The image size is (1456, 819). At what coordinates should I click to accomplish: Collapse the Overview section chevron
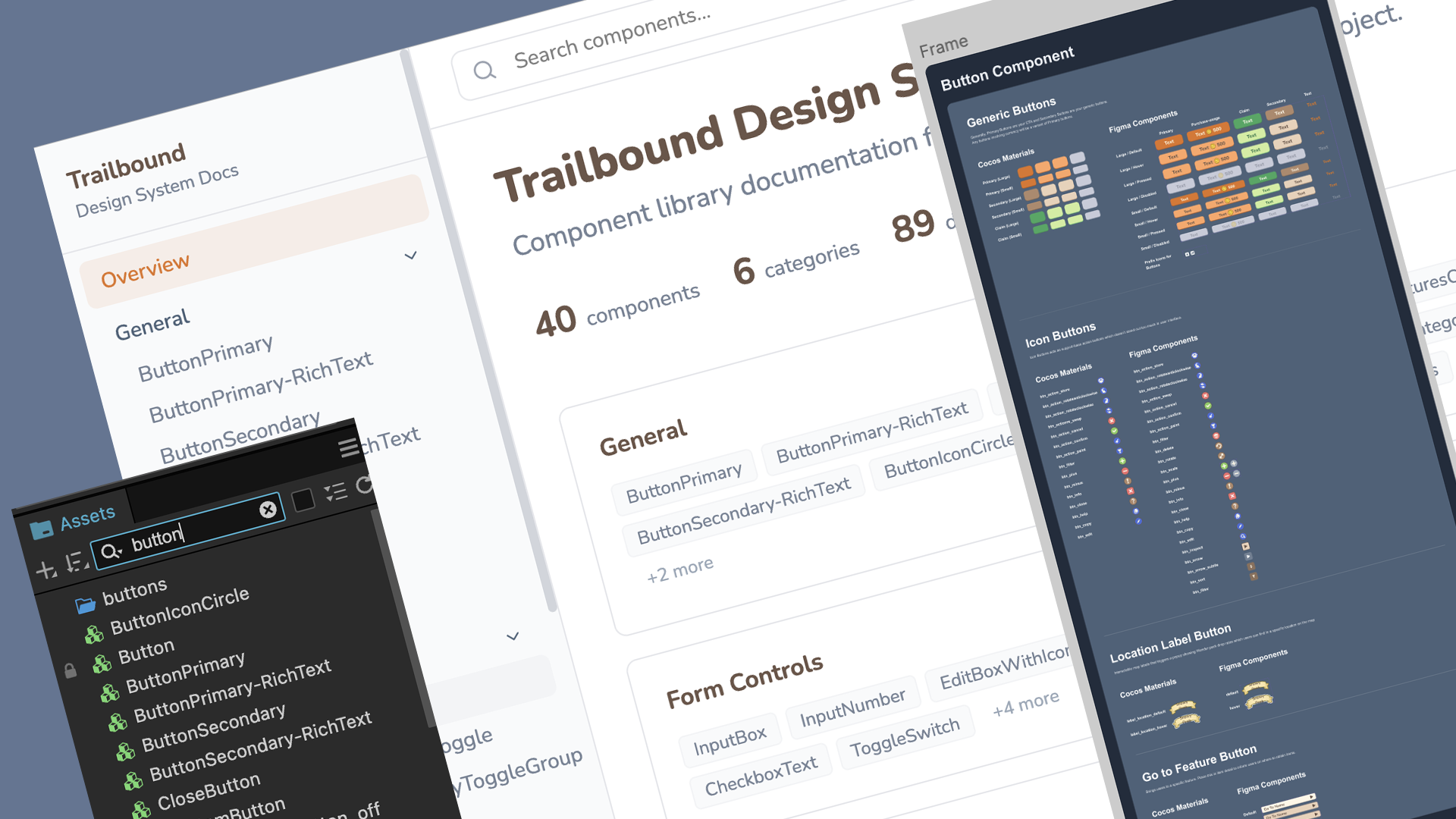(x=410, y=256)
